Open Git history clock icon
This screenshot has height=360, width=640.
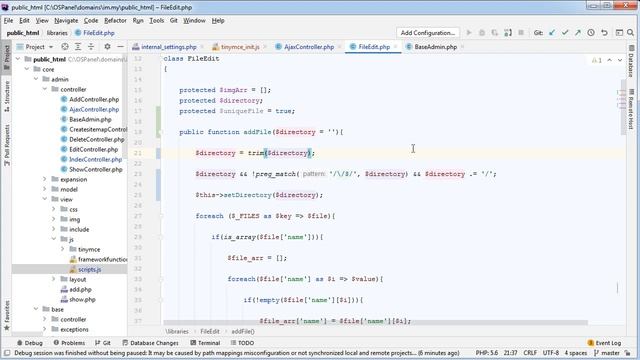coord(591,33)
